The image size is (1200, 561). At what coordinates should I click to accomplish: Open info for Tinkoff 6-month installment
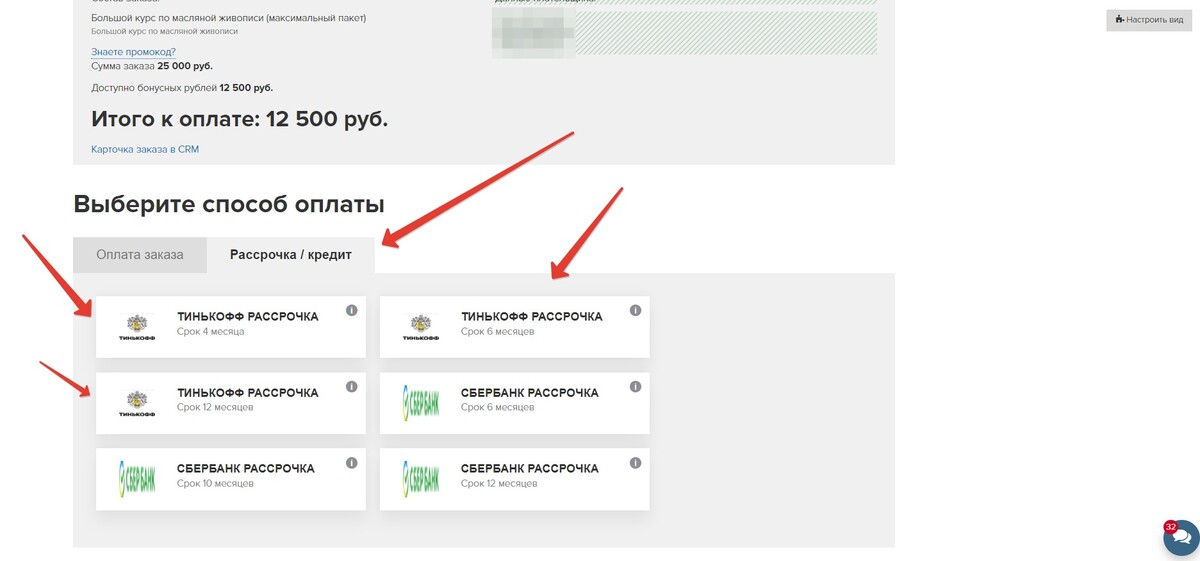[x=636, y=310]
